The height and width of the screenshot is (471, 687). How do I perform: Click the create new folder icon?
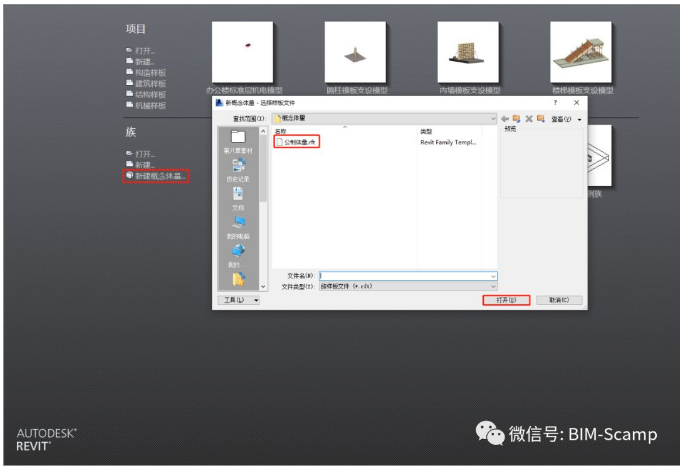pos(541,119)
